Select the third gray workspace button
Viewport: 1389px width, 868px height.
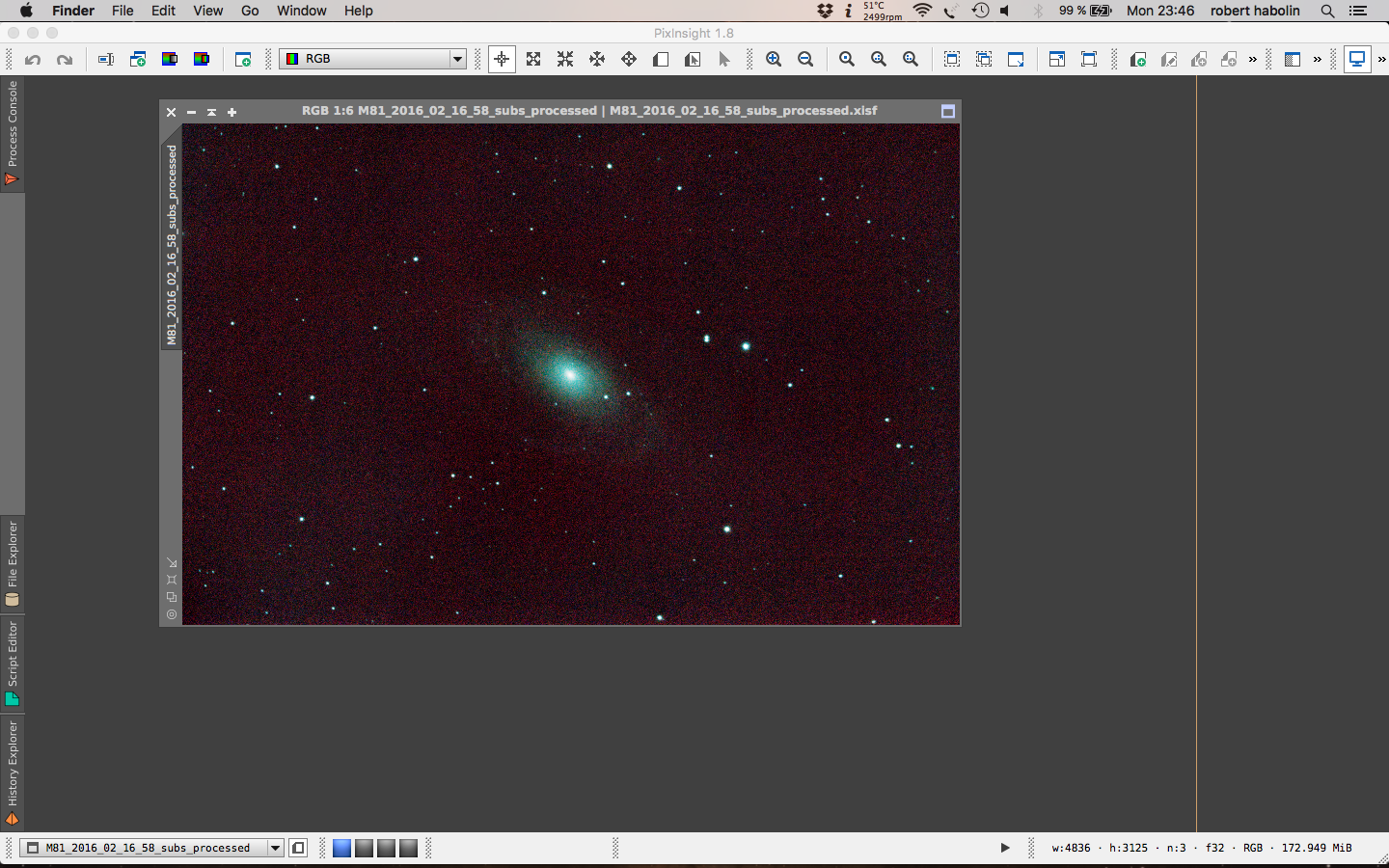[x=386, y=848]
